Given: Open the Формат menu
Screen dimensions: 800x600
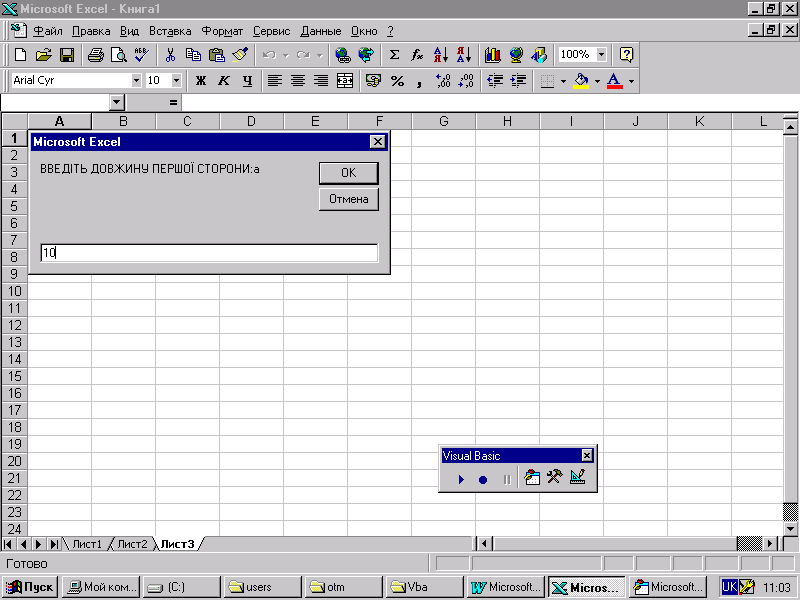Looking at the screenshot, I should click(x=222, y=31).
